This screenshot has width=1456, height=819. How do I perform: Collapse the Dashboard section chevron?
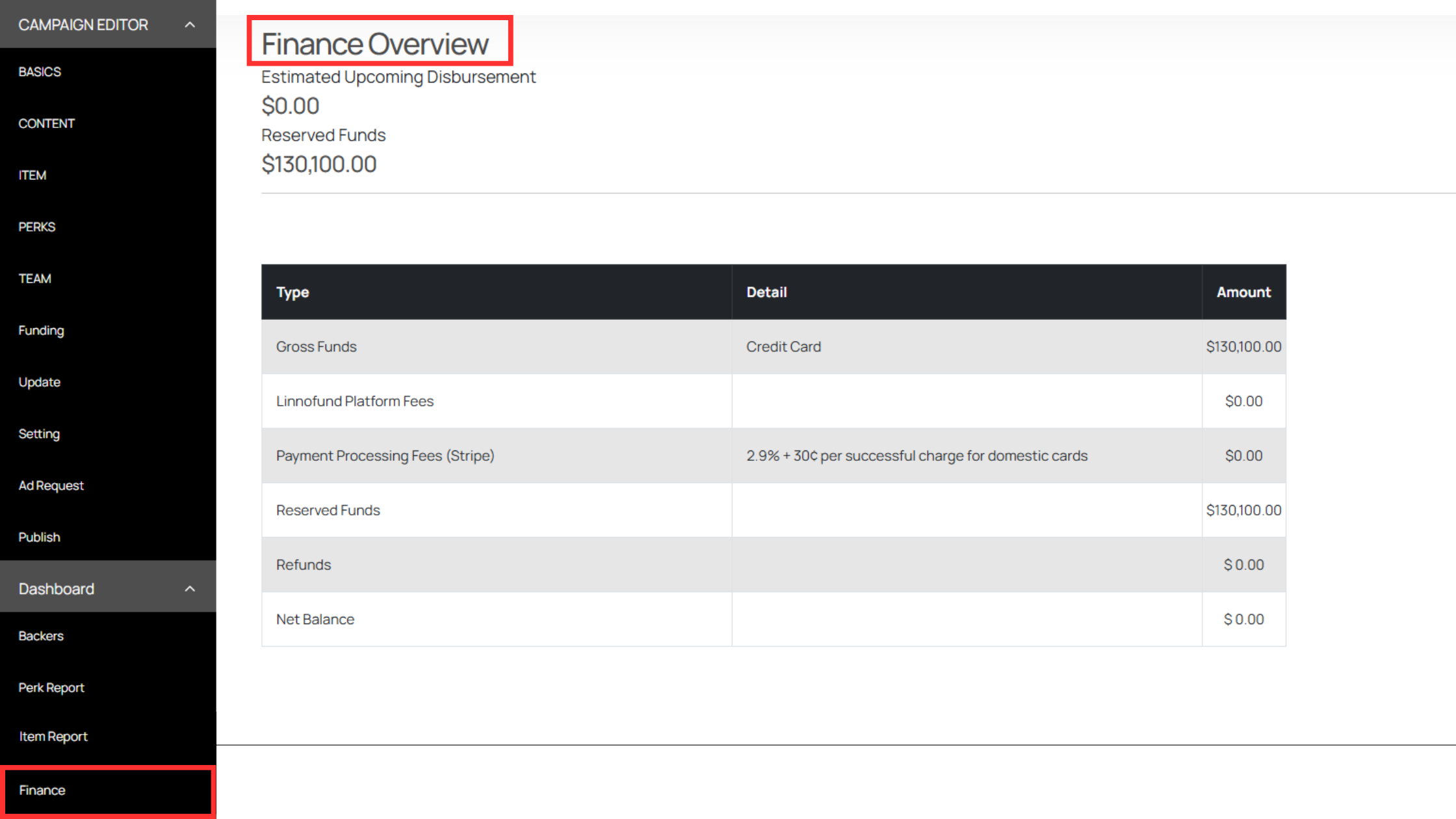190,589
